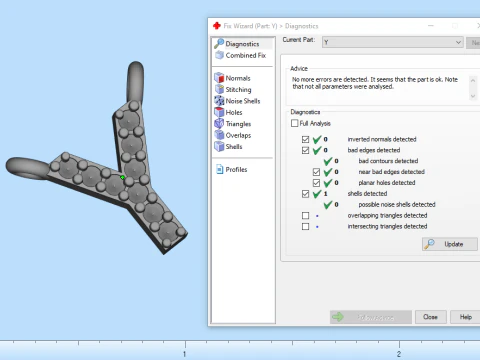Enable intersecting triangles detected checkbox
Screen dimensions: 480x360
click(x=305, y=227)
